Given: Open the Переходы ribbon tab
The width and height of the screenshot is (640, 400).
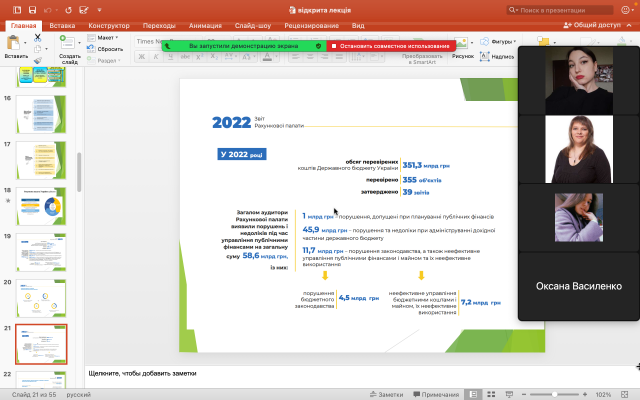Looking at the screenshot, I should (x=159, y=25).
